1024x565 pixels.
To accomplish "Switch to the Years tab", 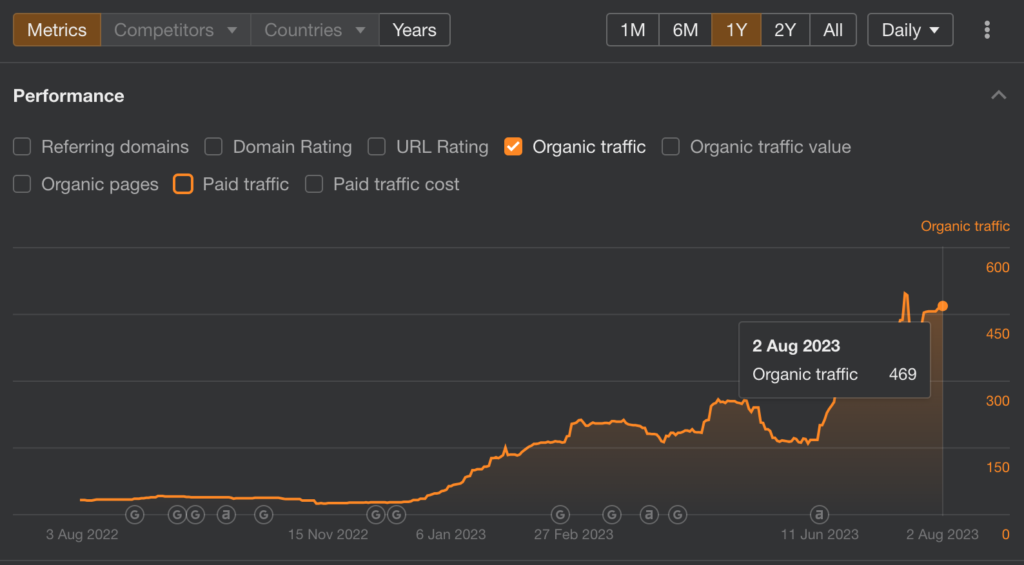I will tap(414, 30).
